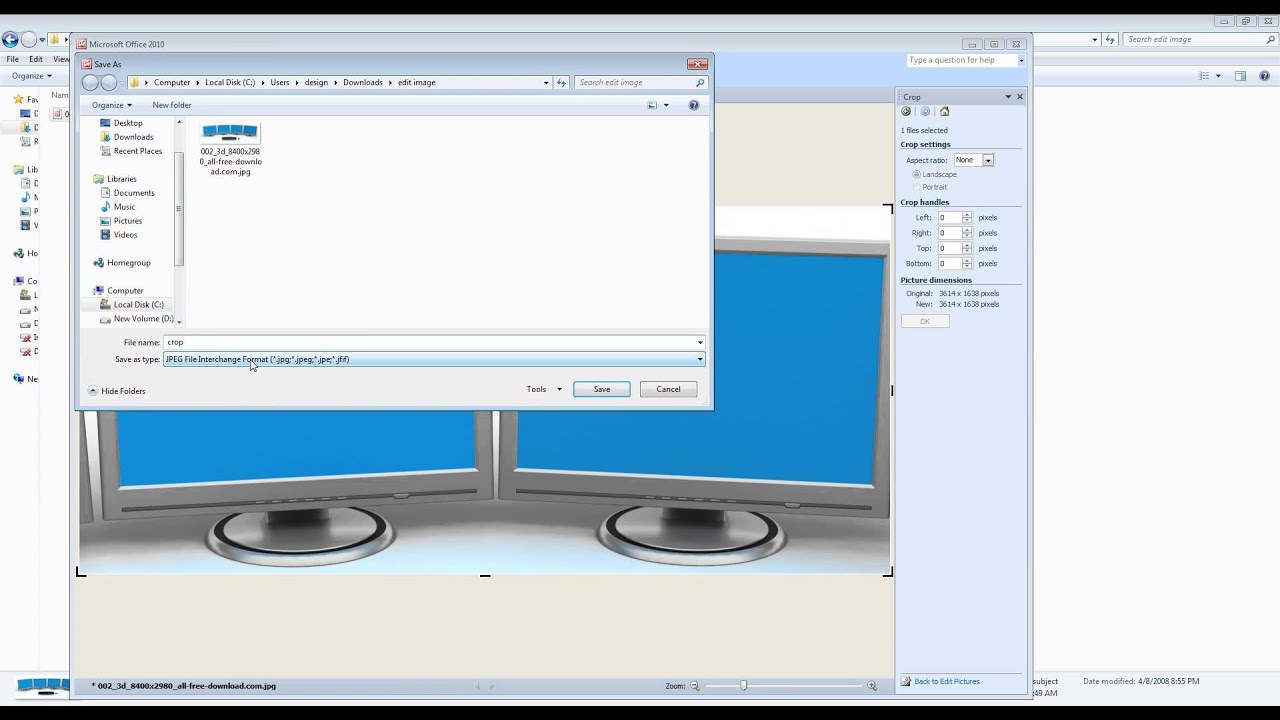Click Hide Folders button
The width and height of the screenshot is (1280, 720).
click(x=116, y=391)
